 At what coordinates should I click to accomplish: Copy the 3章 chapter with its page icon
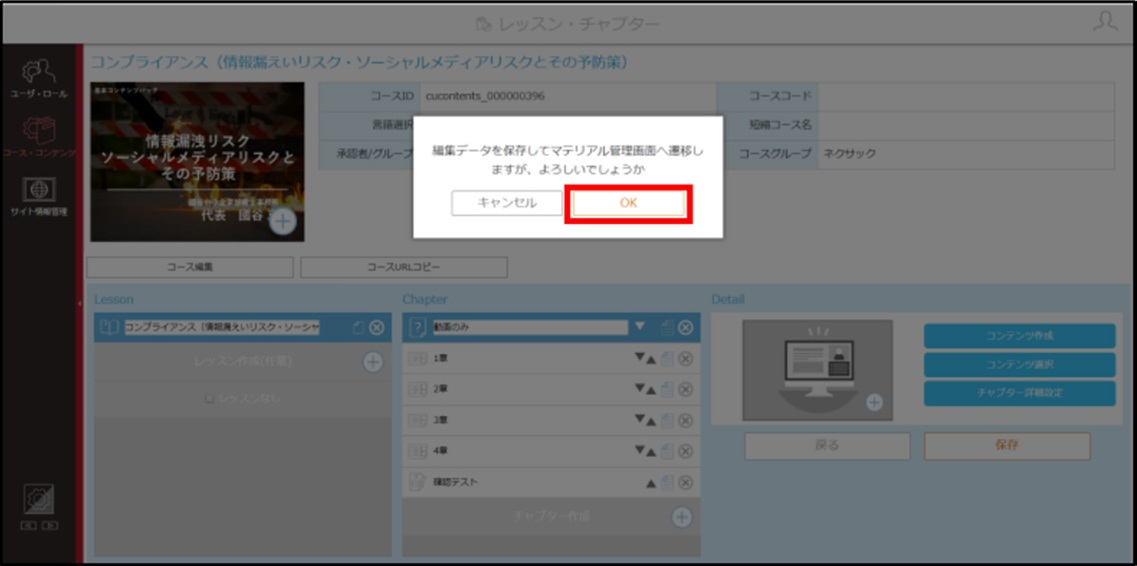click(667, 420)
